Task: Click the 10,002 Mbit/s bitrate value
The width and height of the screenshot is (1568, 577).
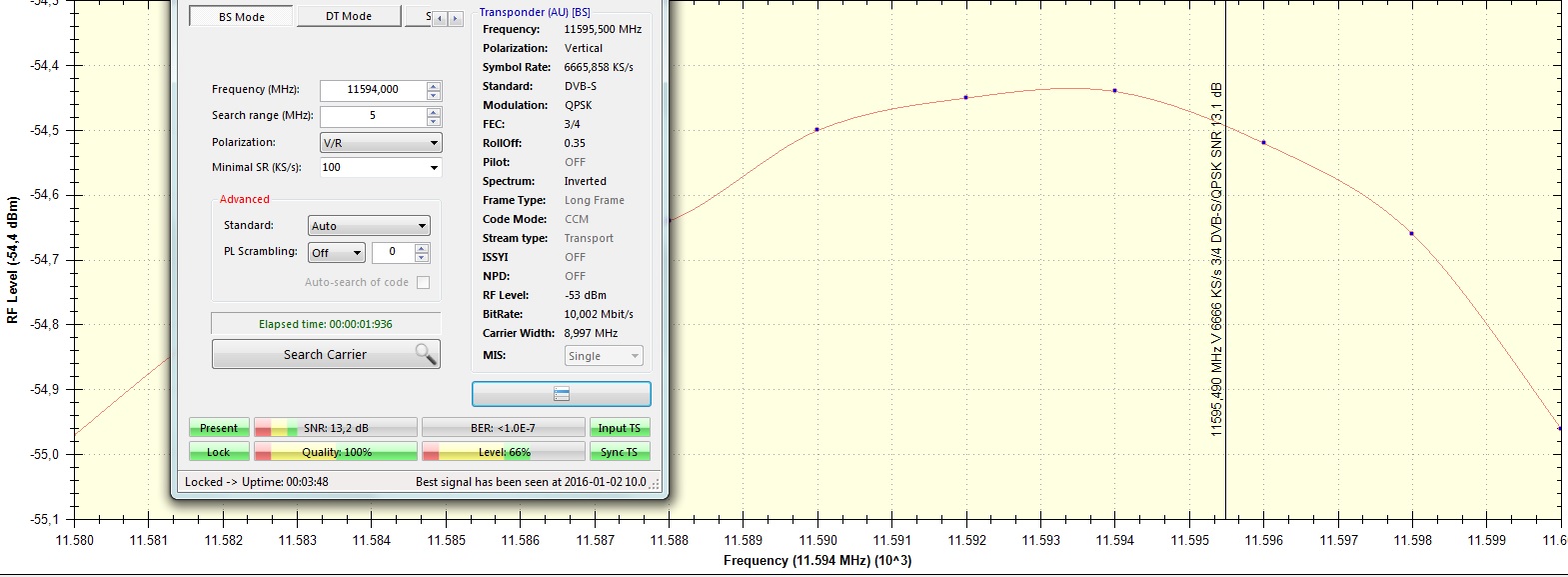Action: click(599, 314)
